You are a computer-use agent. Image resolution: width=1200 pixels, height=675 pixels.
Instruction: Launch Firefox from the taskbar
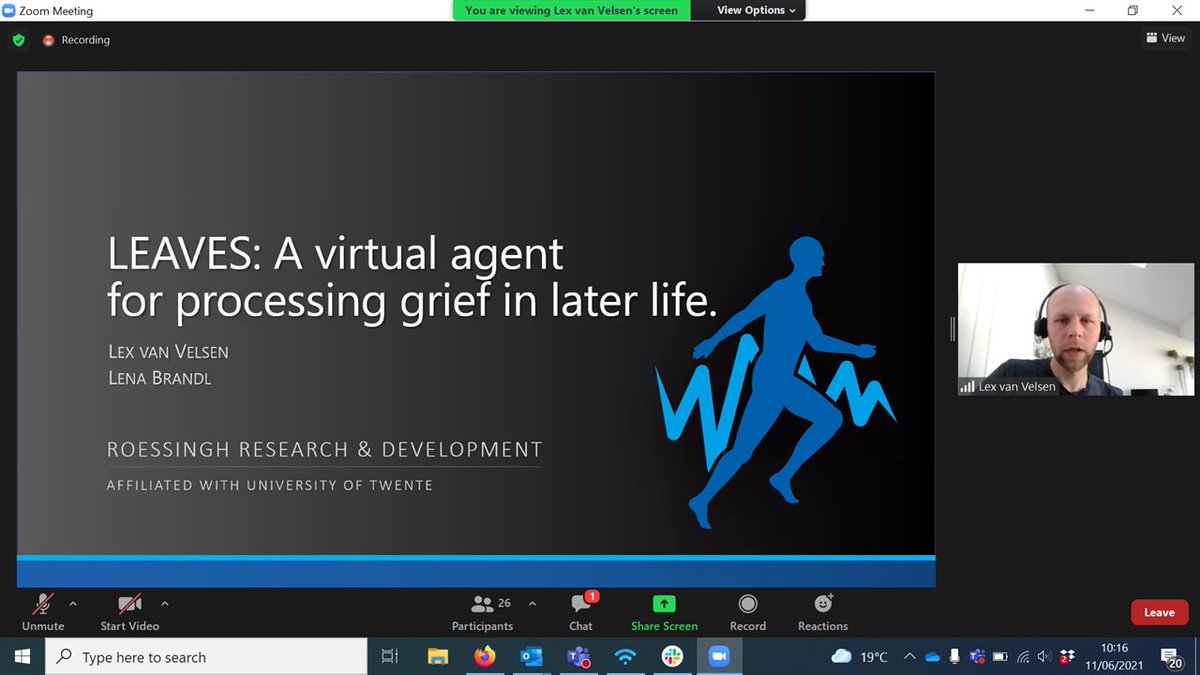click(x=485, y=657)
